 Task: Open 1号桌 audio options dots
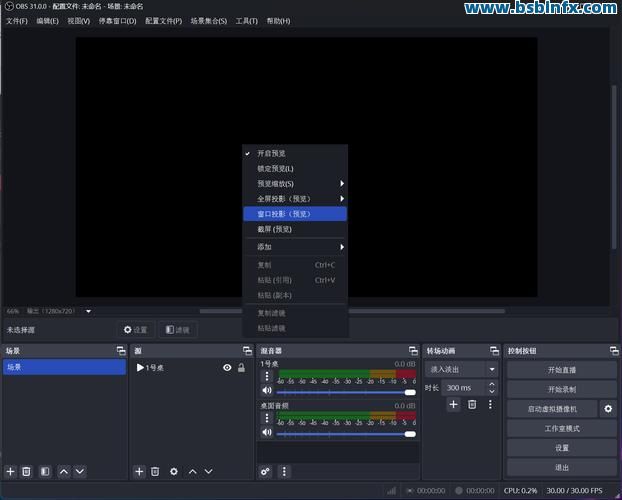(267, 376)
